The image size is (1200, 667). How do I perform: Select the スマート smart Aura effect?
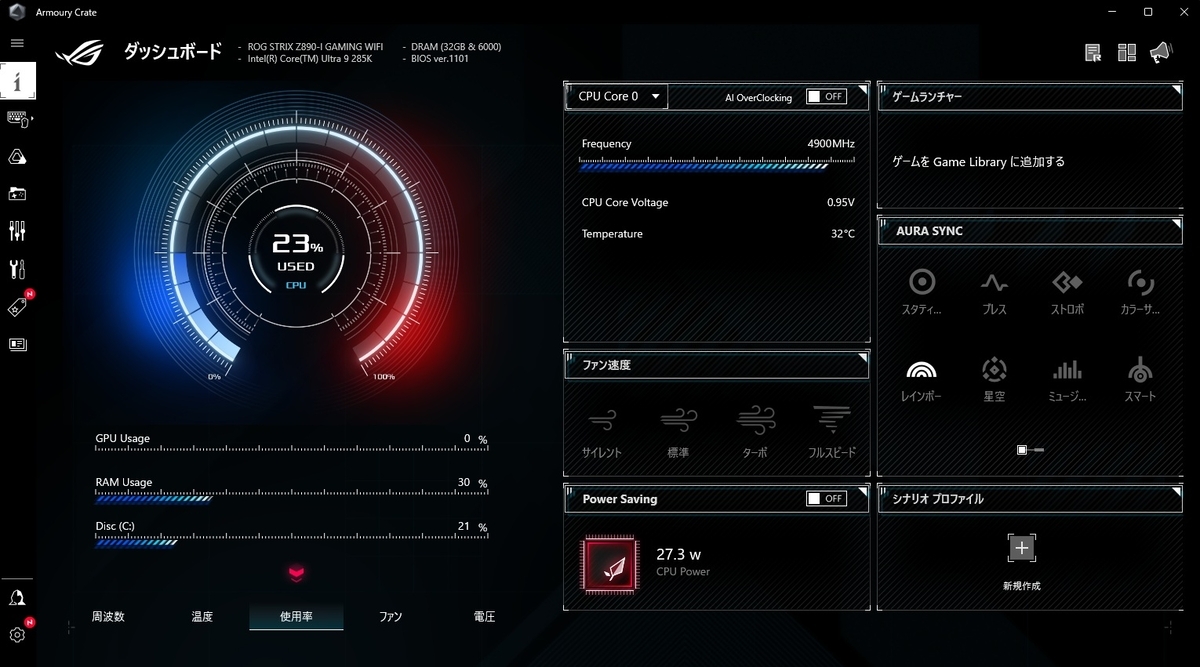1140,379
